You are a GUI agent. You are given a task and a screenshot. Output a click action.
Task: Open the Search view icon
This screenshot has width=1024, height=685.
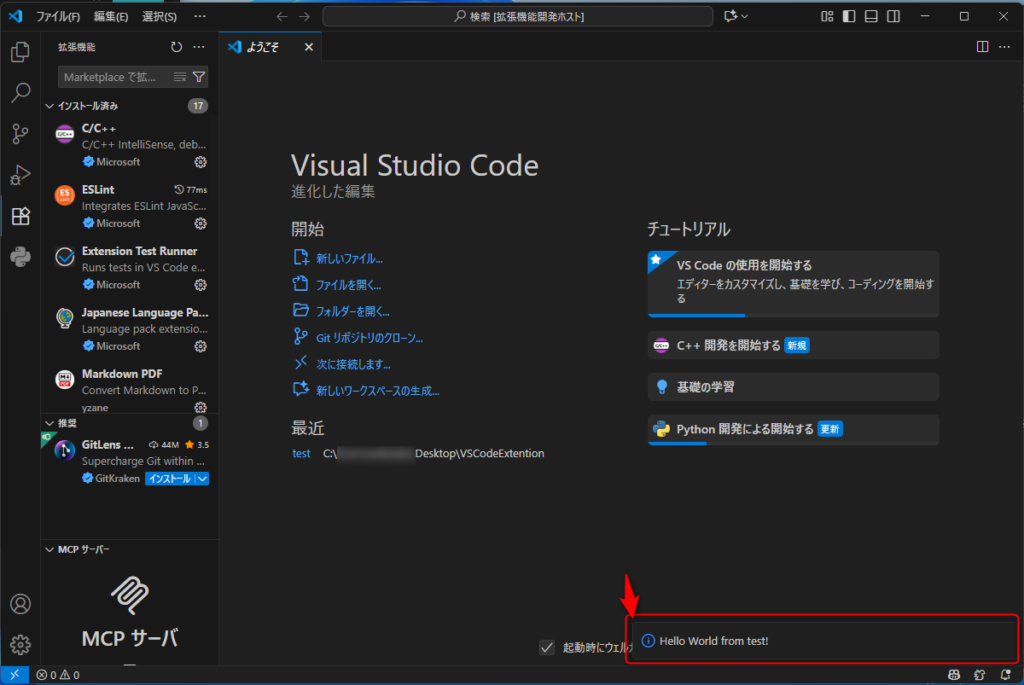pos(20,93)
